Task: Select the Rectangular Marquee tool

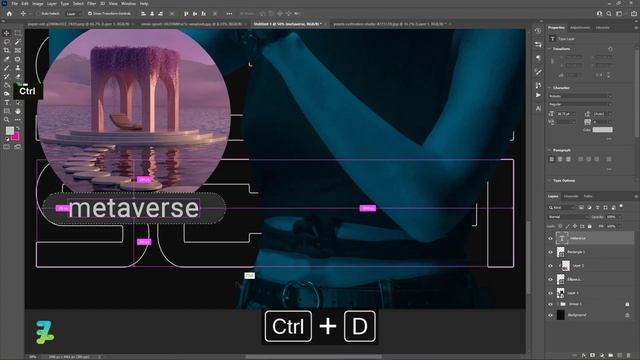Action: pos(18,33)
